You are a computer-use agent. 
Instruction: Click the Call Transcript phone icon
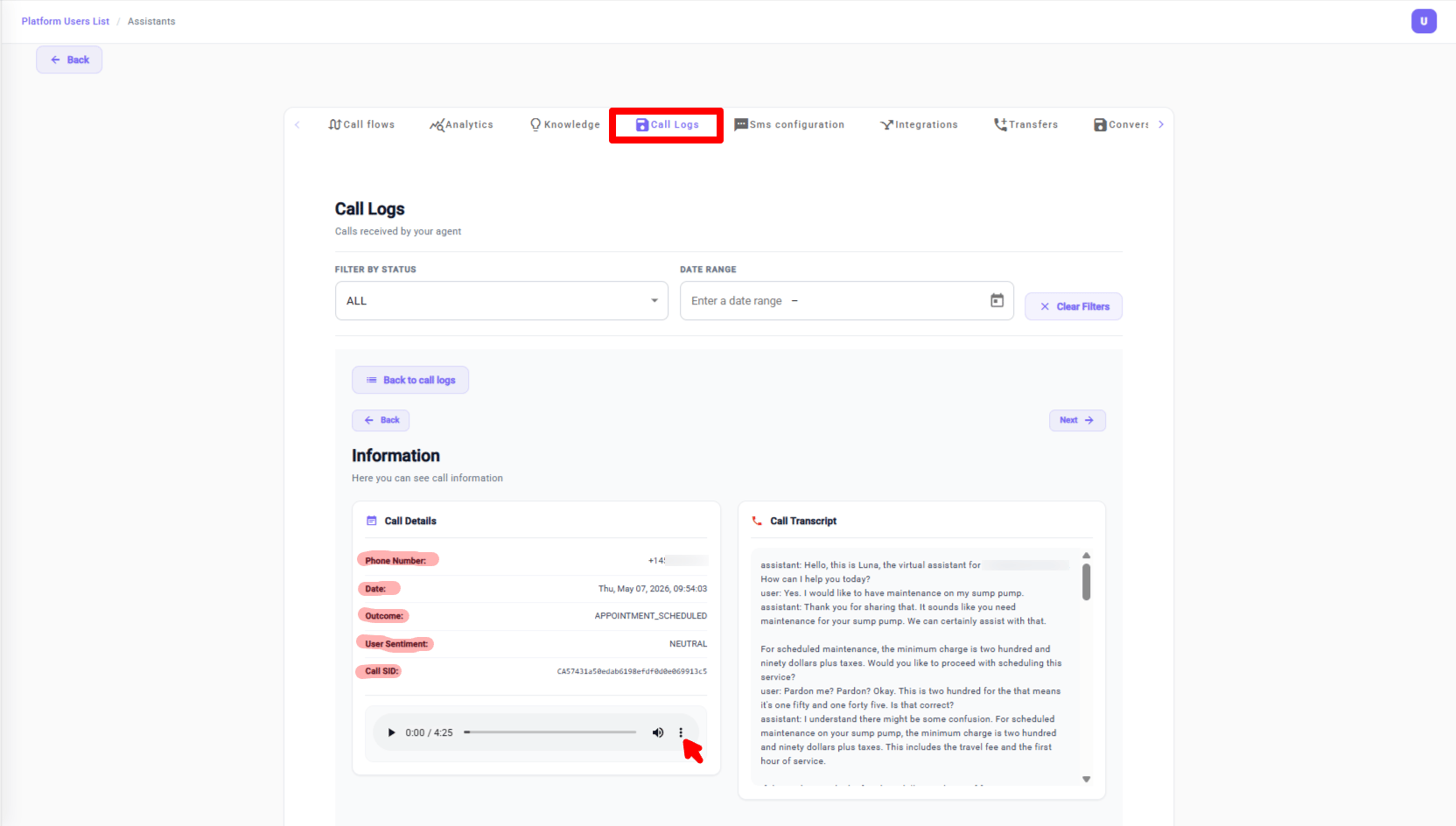tap(757, 521)
